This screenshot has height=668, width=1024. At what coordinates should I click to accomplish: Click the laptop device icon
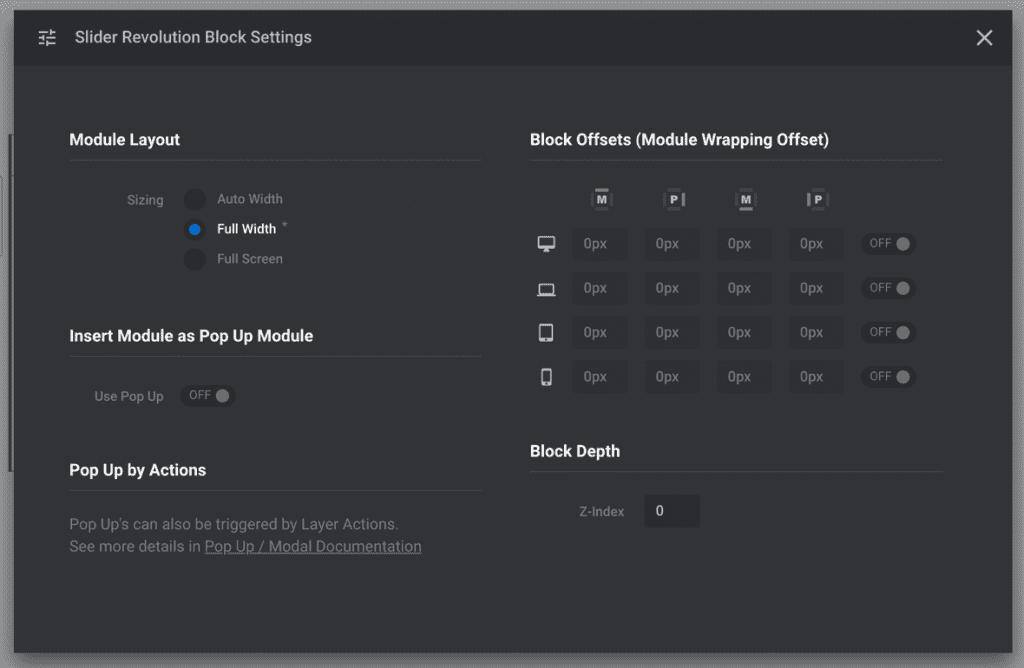click(547, 289)
